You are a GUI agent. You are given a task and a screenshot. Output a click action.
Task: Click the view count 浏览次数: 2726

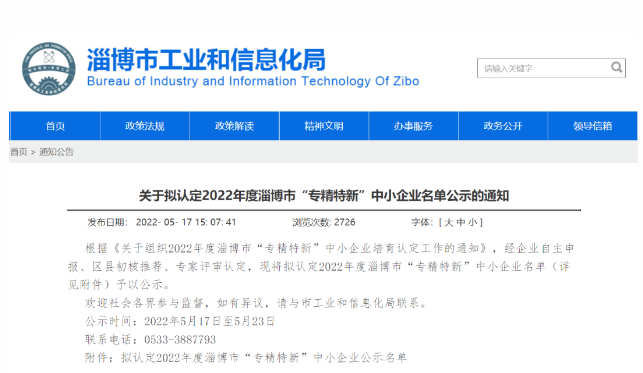324,223
